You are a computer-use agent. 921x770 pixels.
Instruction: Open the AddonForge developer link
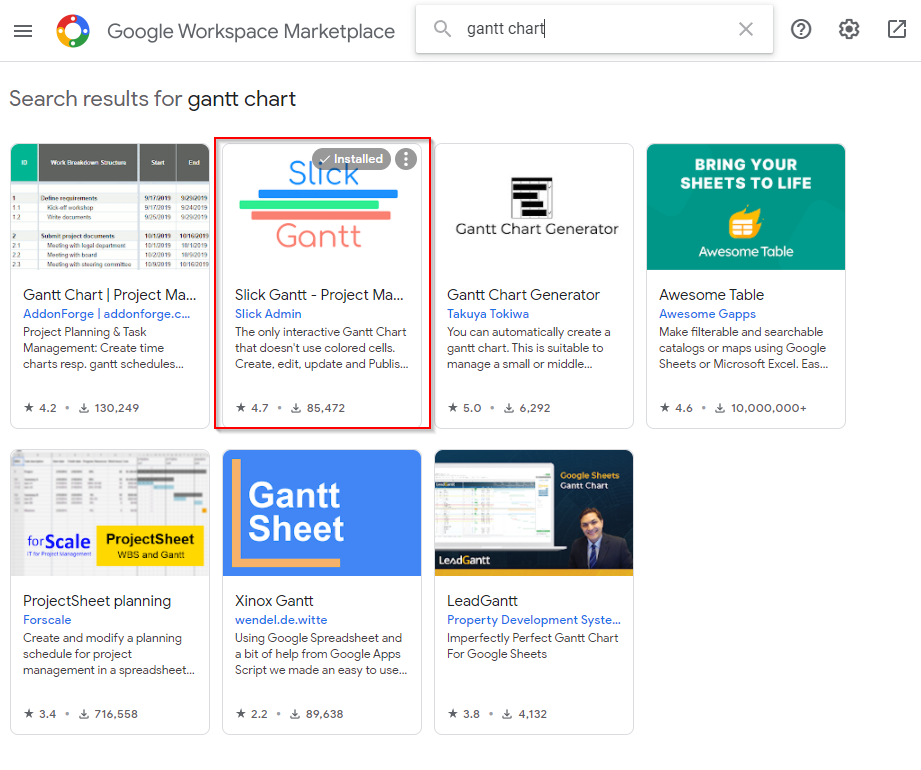[106, 314]
